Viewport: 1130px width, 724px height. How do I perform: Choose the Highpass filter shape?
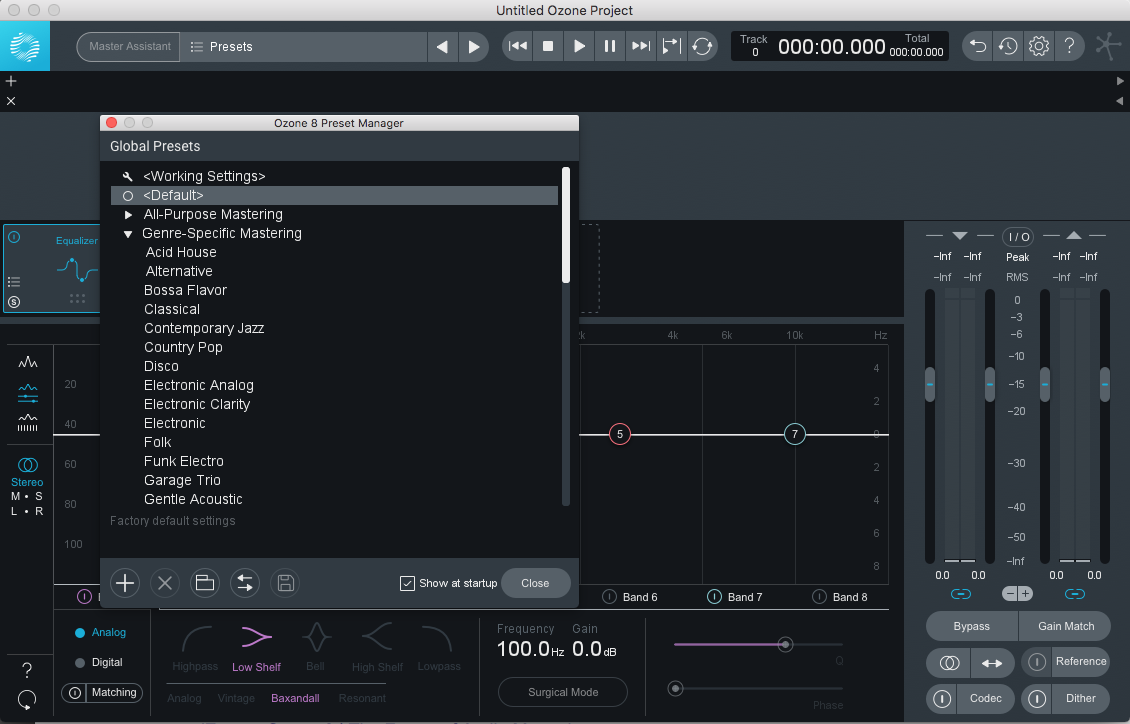195,647
